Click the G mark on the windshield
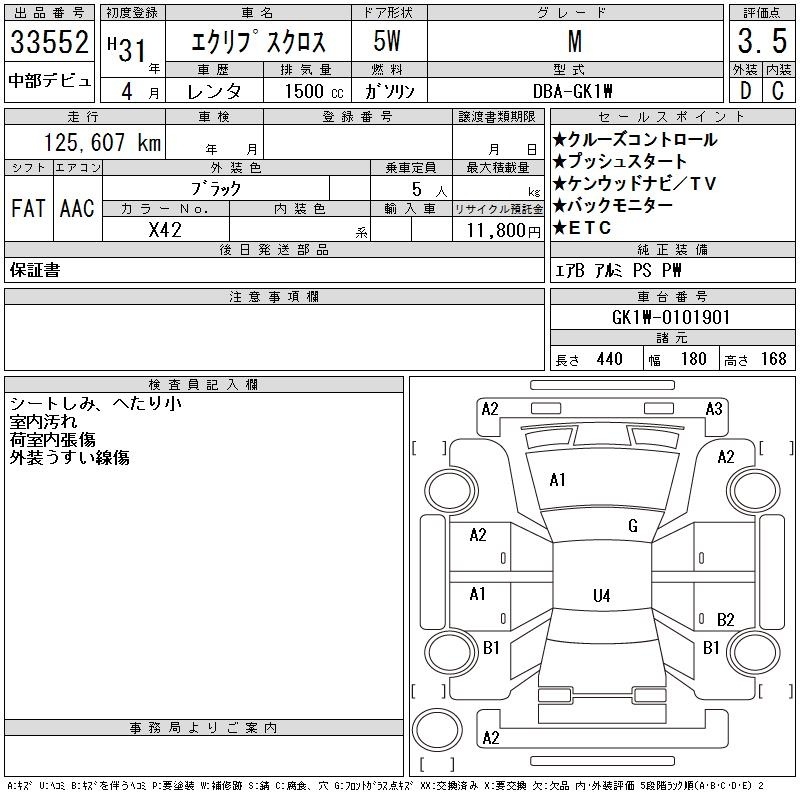 click(x=633, y=526)
